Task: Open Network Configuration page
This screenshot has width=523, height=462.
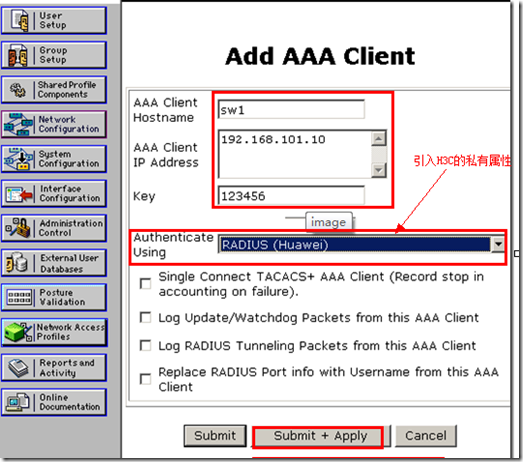Action: click(54, 124)
